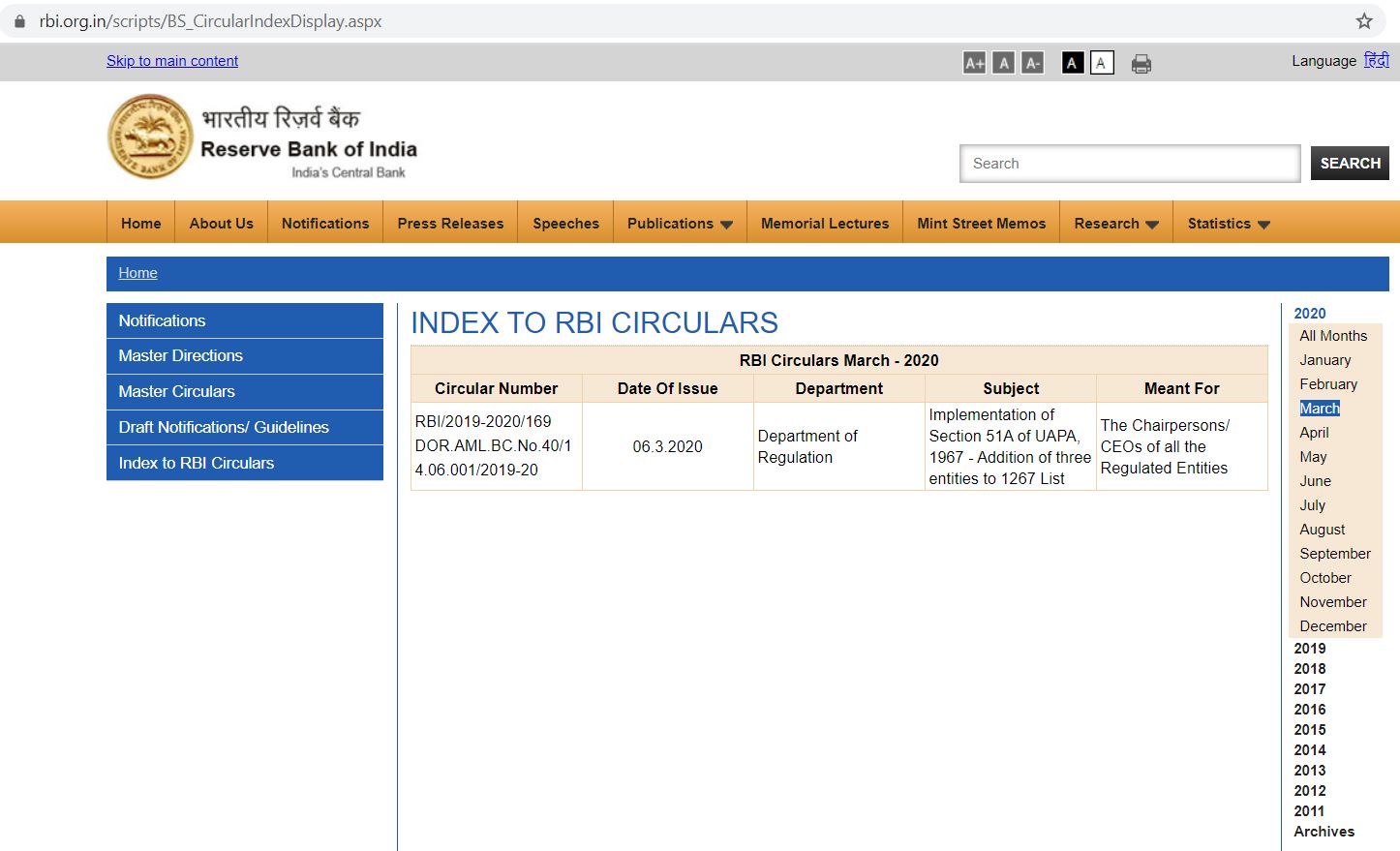
Task: Open the Home menu item
Action: pos(141,223)
